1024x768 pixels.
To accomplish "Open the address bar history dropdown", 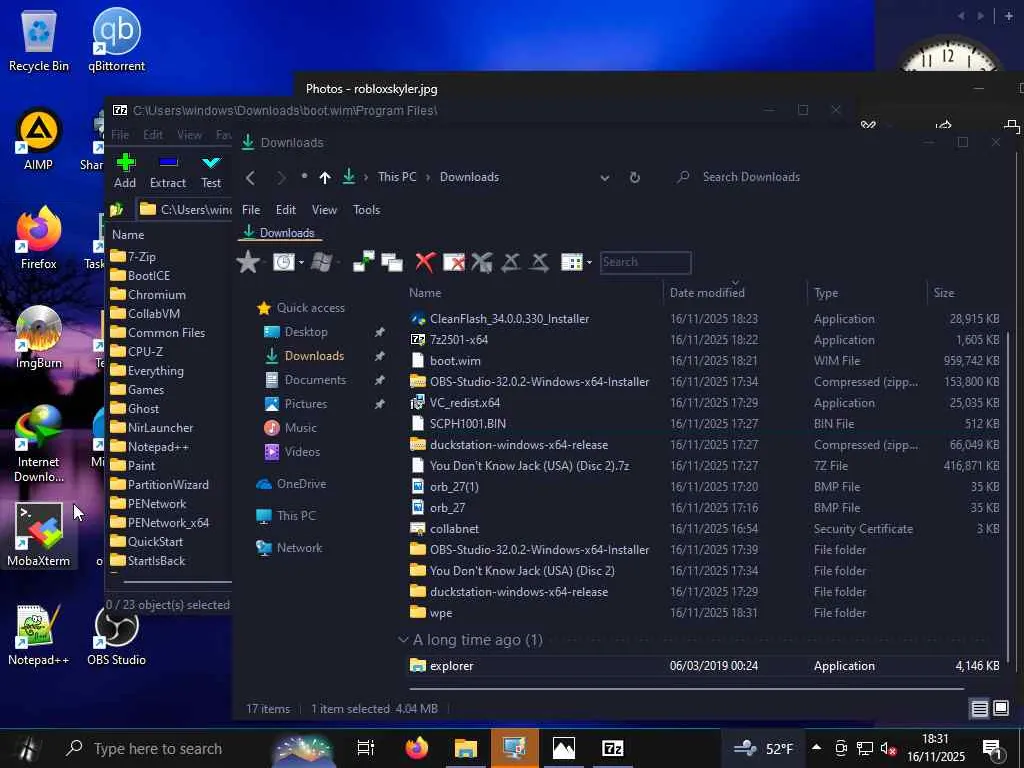I will click(x=605, y=178).
